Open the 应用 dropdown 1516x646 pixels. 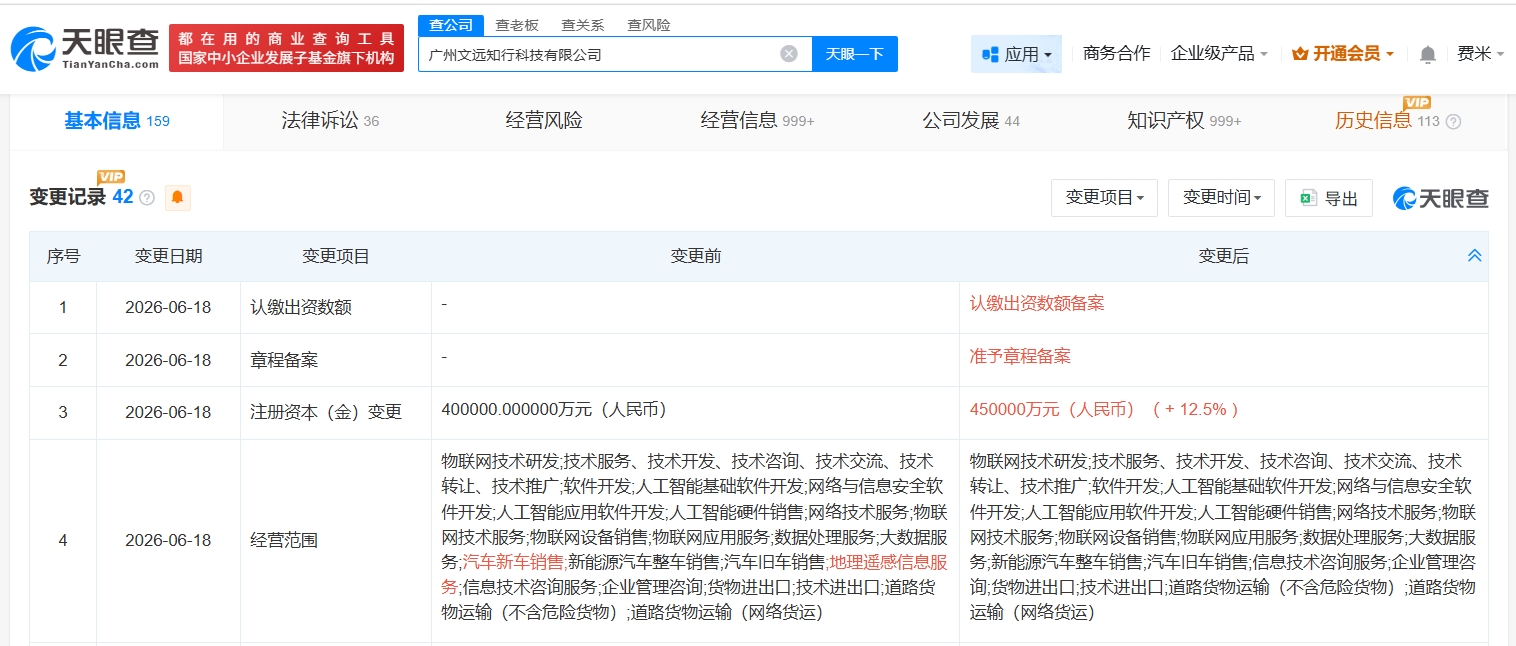pos(1016,54)
